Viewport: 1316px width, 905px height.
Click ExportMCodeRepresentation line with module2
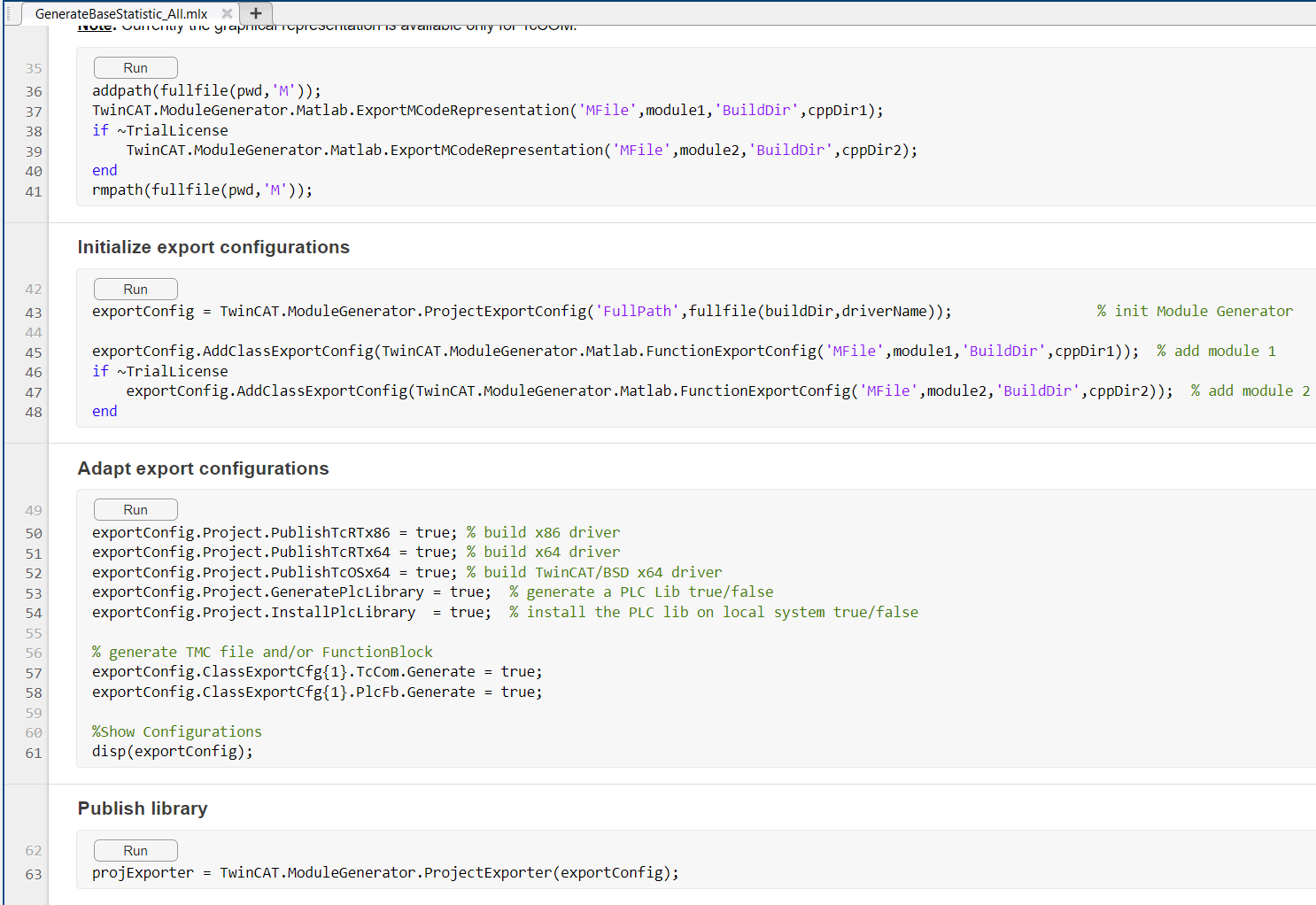point(522,150)
